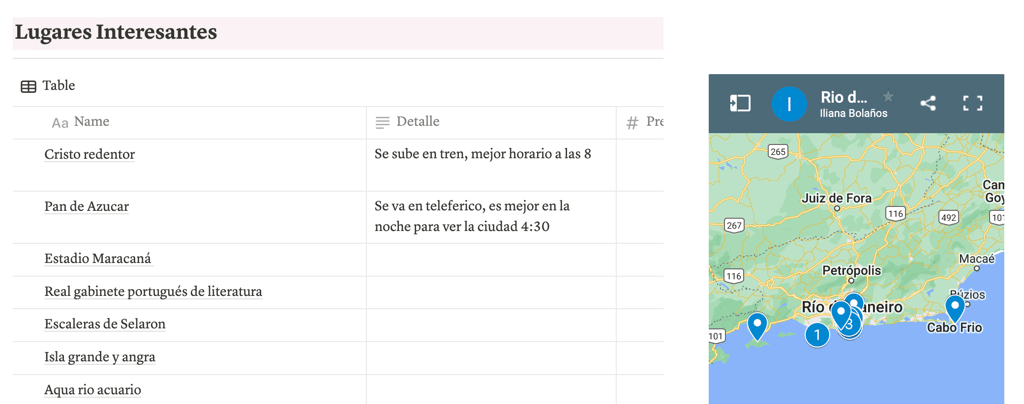Image resolution: width=1024 pixels, height=404 pixels.
Task: Click the 'Se sube en tren' detail cell
Action: click(x=491, y=165)
